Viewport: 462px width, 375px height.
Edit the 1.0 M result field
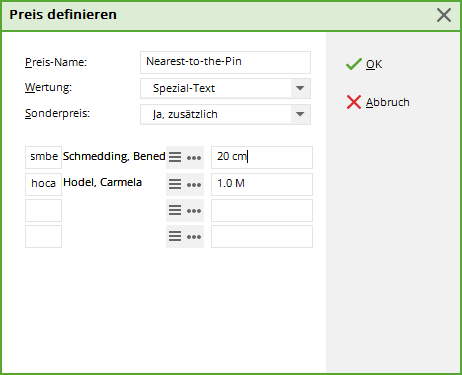pyautogui.click(x=262, y=184)
